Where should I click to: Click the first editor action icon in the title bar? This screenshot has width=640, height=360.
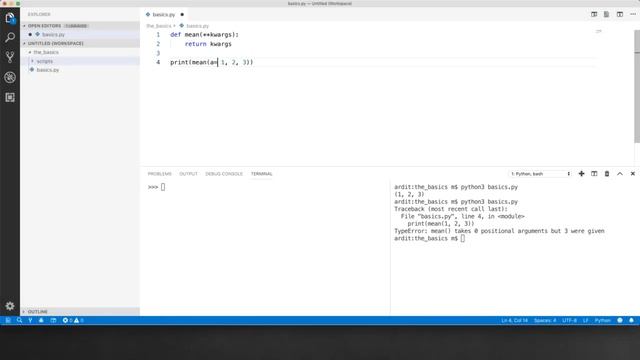[x=594, y=14]
